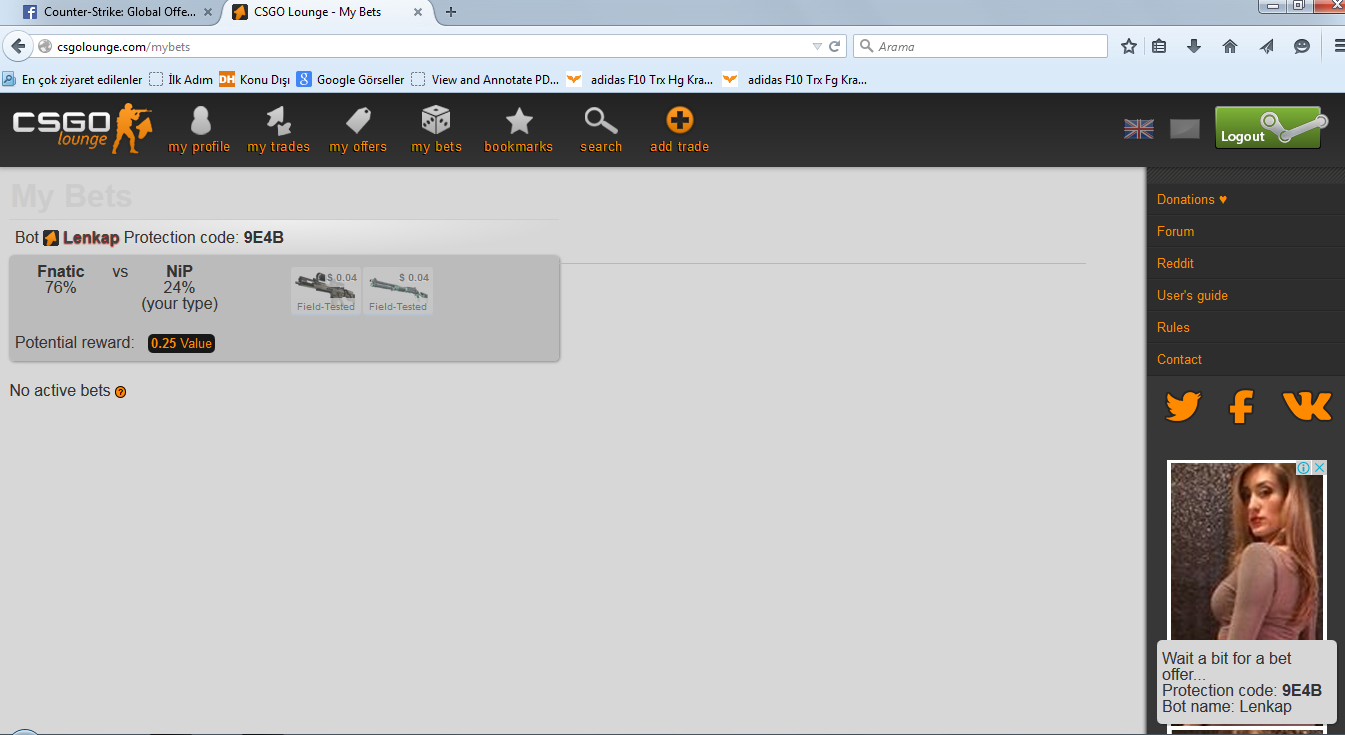Screen dimensions: 1345x735
Task: Reload the page with the refresh icon
Action: click(x=834, y=46)
